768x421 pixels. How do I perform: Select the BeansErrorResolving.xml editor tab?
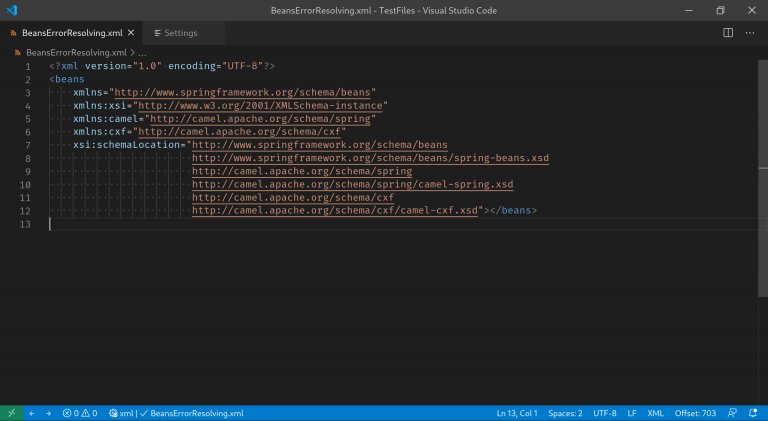(65, 33)
